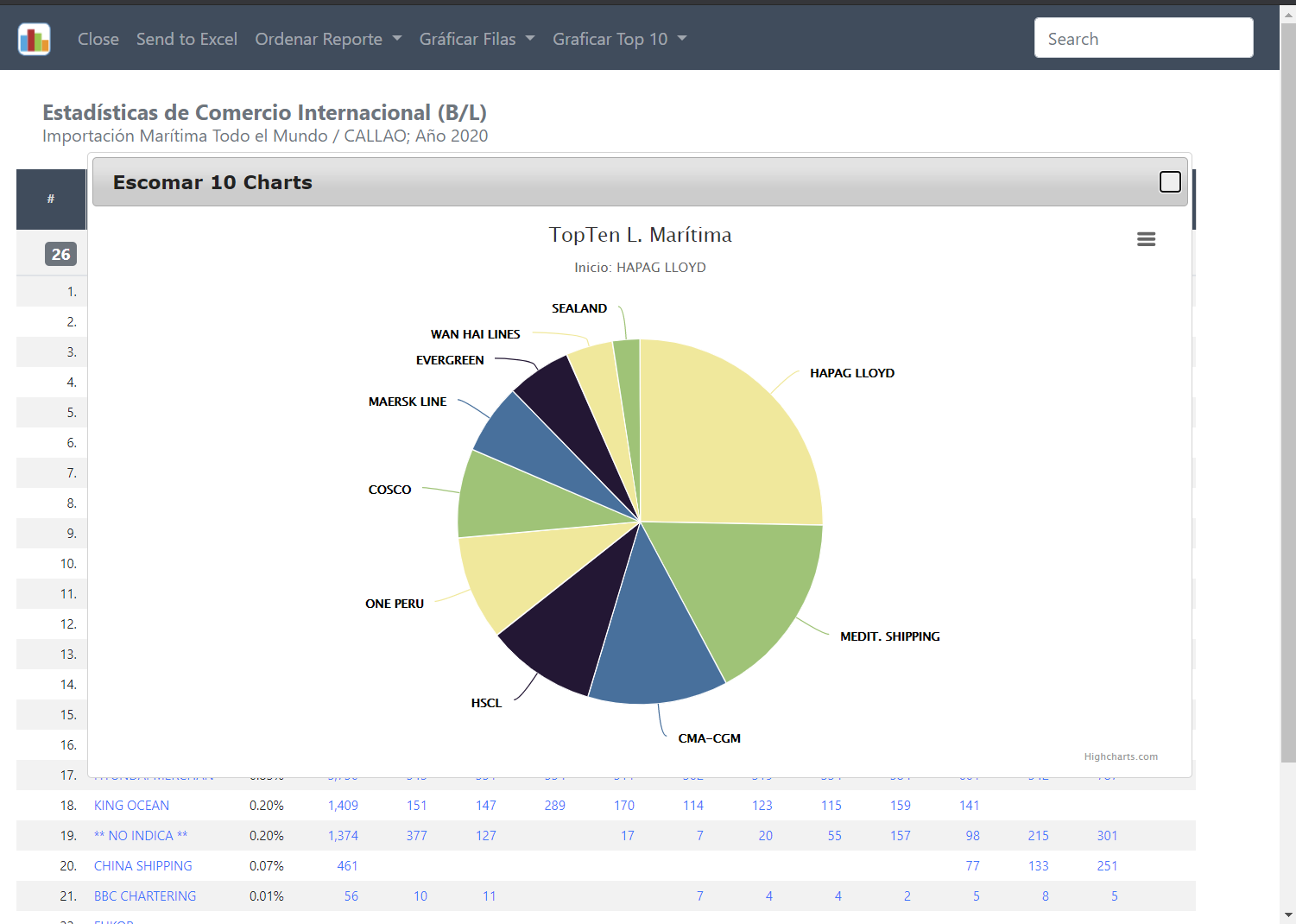
Task: Click value 251 in CHINA SHIPPING row
Action: click(1108, 866)
